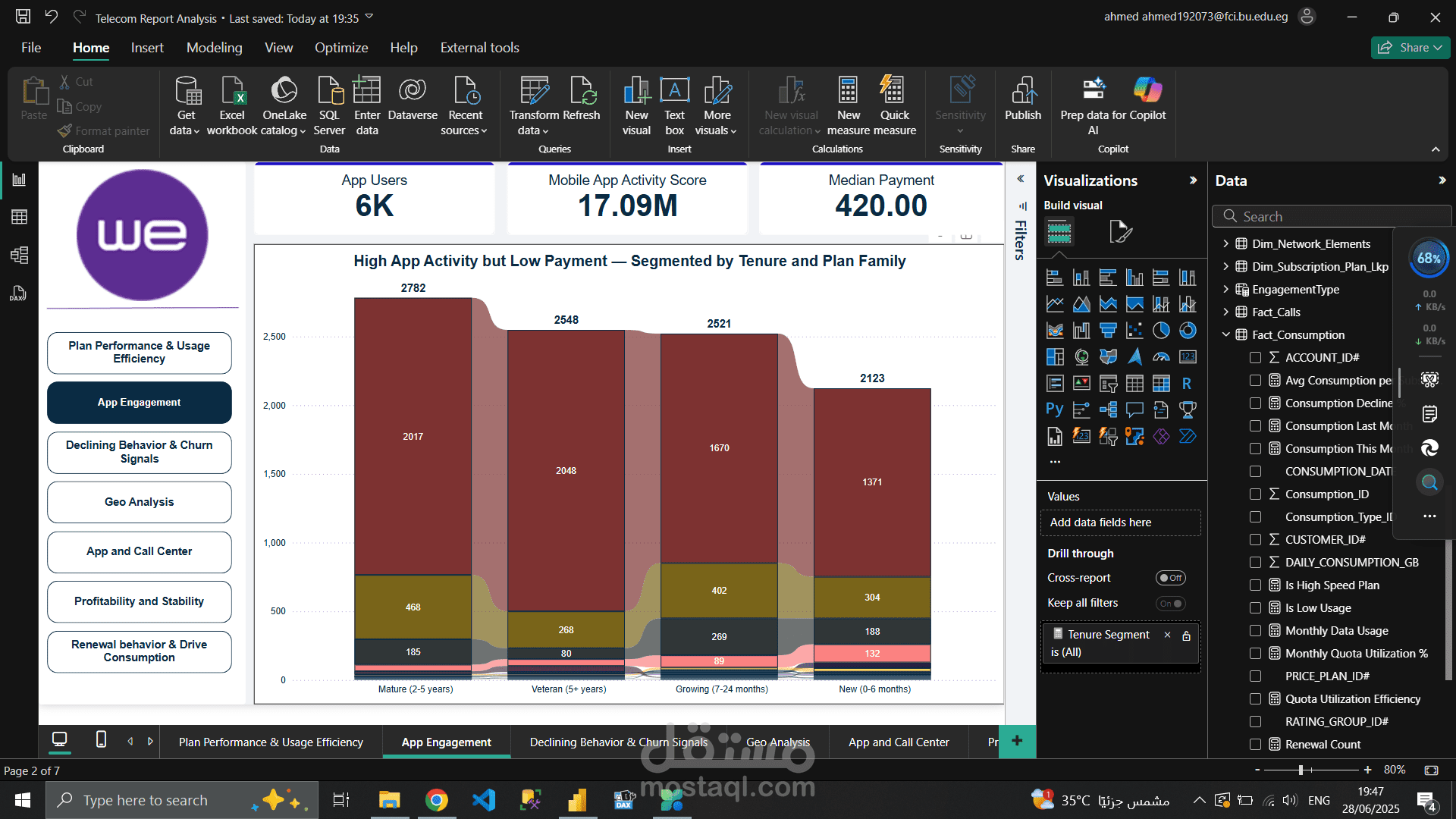Image resolution: width=1456 pixels, height=819 pixels.
Task: Select the Python visual icon
Action: [x=1055, y=409]
